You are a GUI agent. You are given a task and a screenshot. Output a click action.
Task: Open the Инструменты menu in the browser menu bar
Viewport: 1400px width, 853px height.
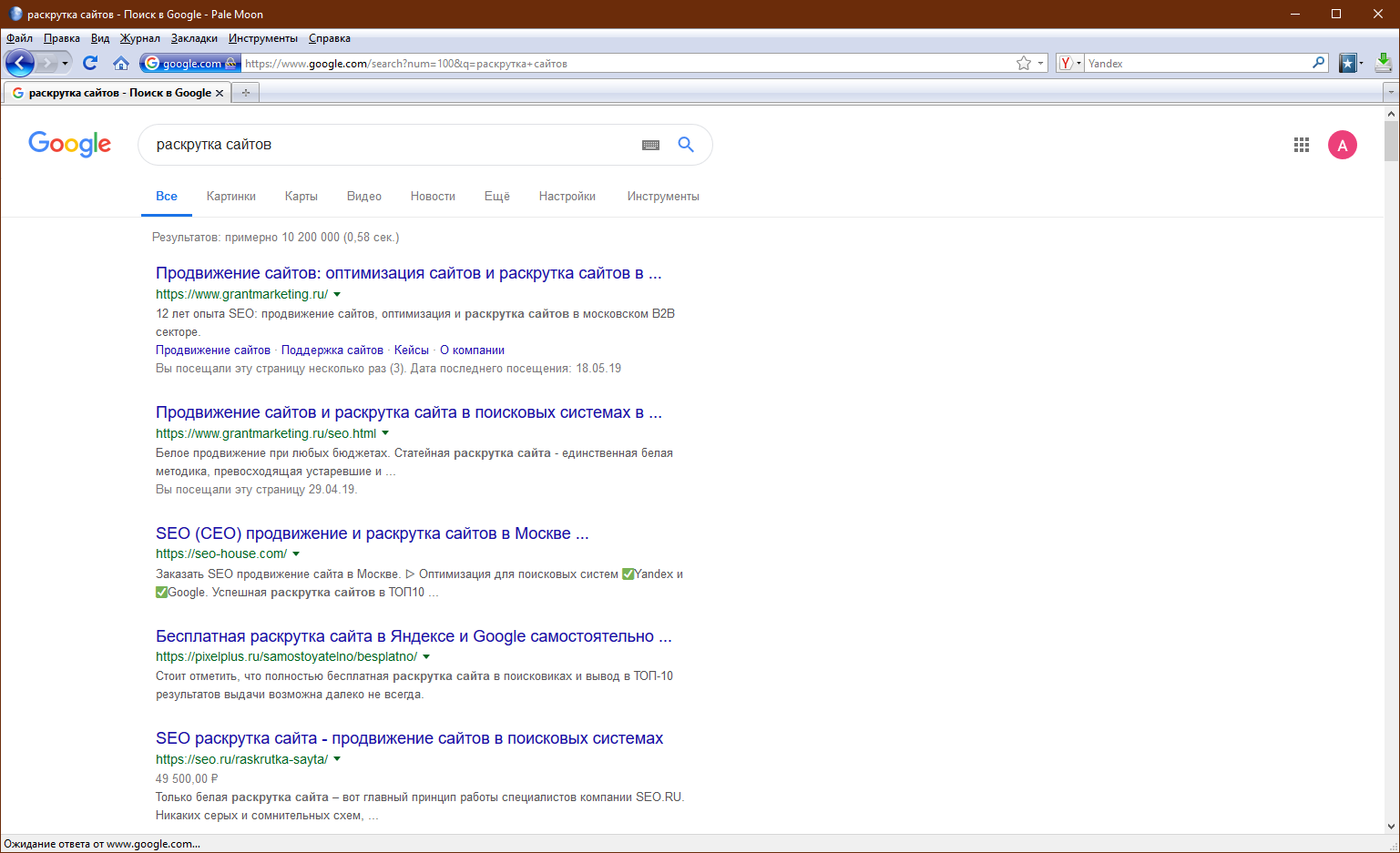(x=263, y=38)
